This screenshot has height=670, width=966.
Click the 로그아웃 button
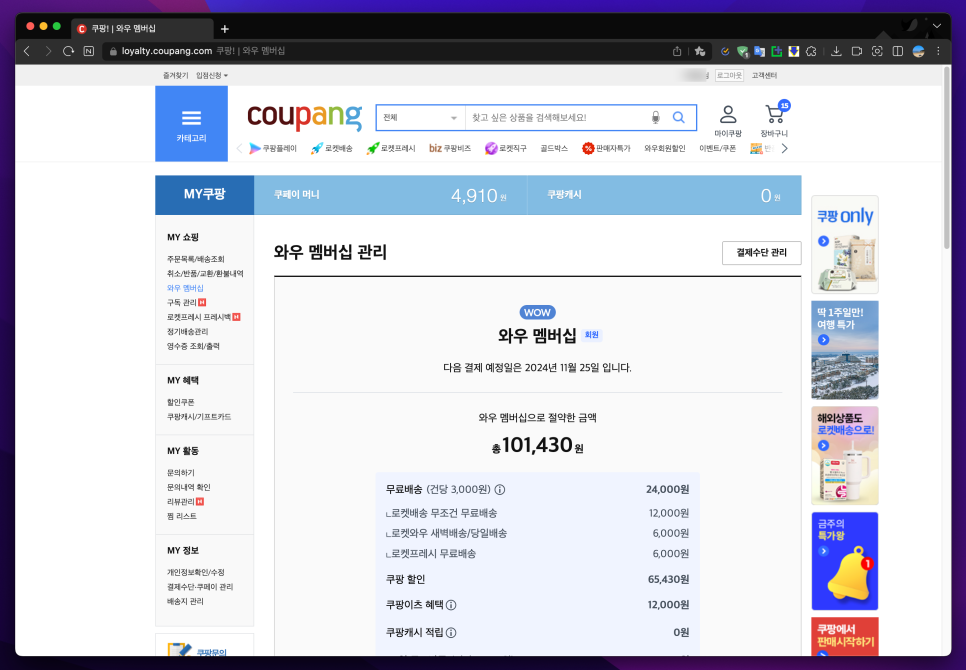(x=729, y=75)
